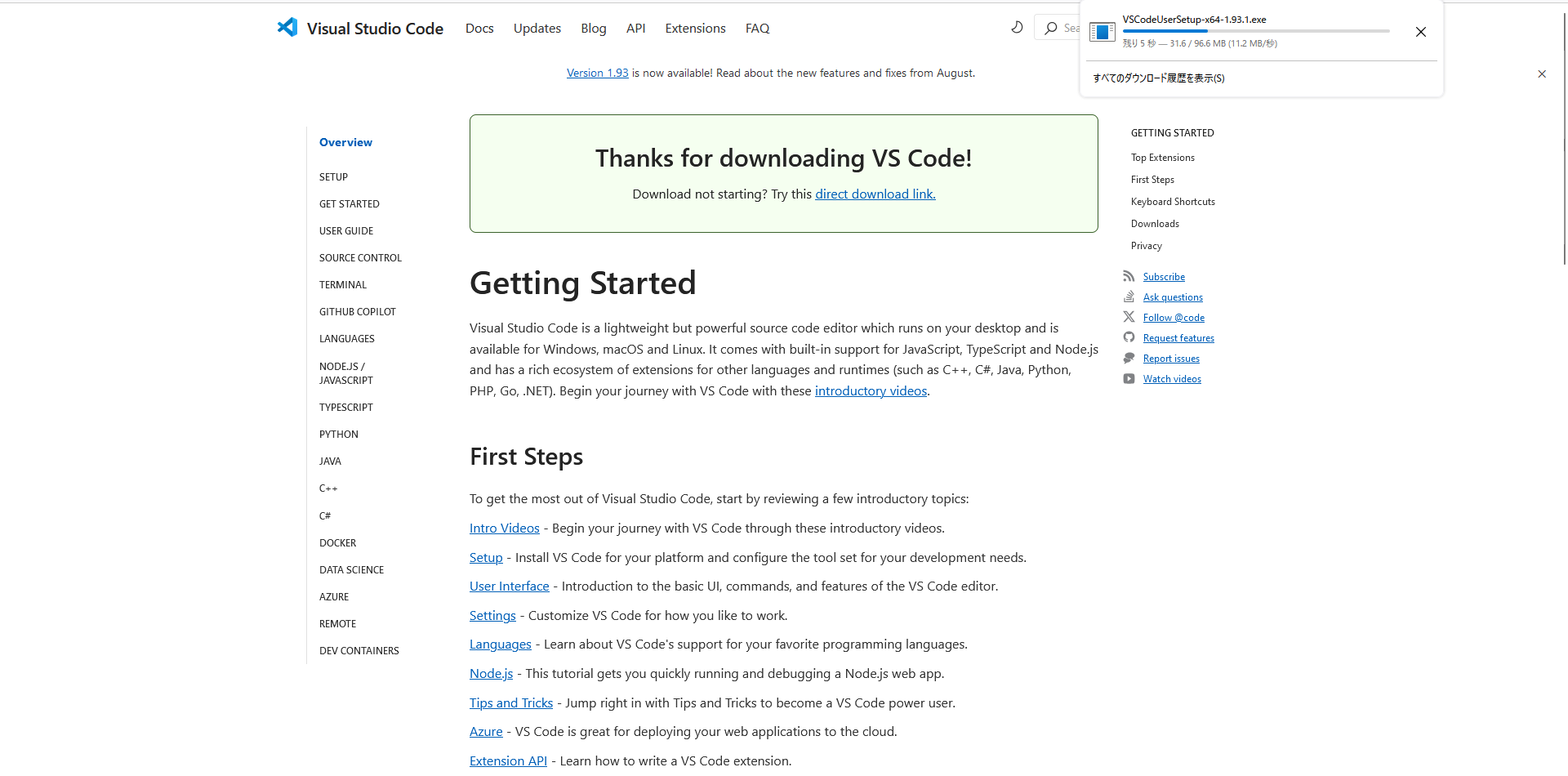Viewport: 1568px width, 776px height.
Task: Click the YouTube Watch videos icon
Action: pos(1129,378)
